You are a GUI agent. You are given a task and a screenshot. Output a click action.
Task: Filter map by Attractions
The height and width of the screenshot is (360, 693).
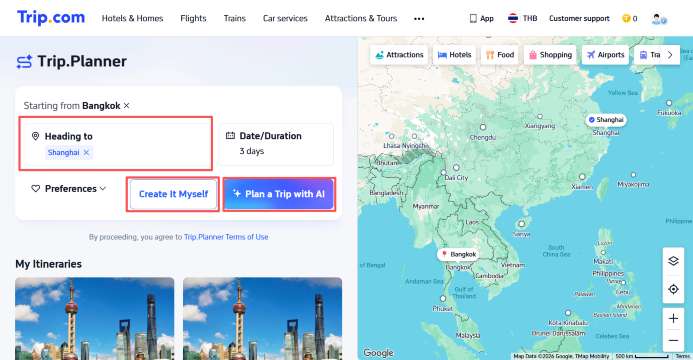tap(399, 55)
